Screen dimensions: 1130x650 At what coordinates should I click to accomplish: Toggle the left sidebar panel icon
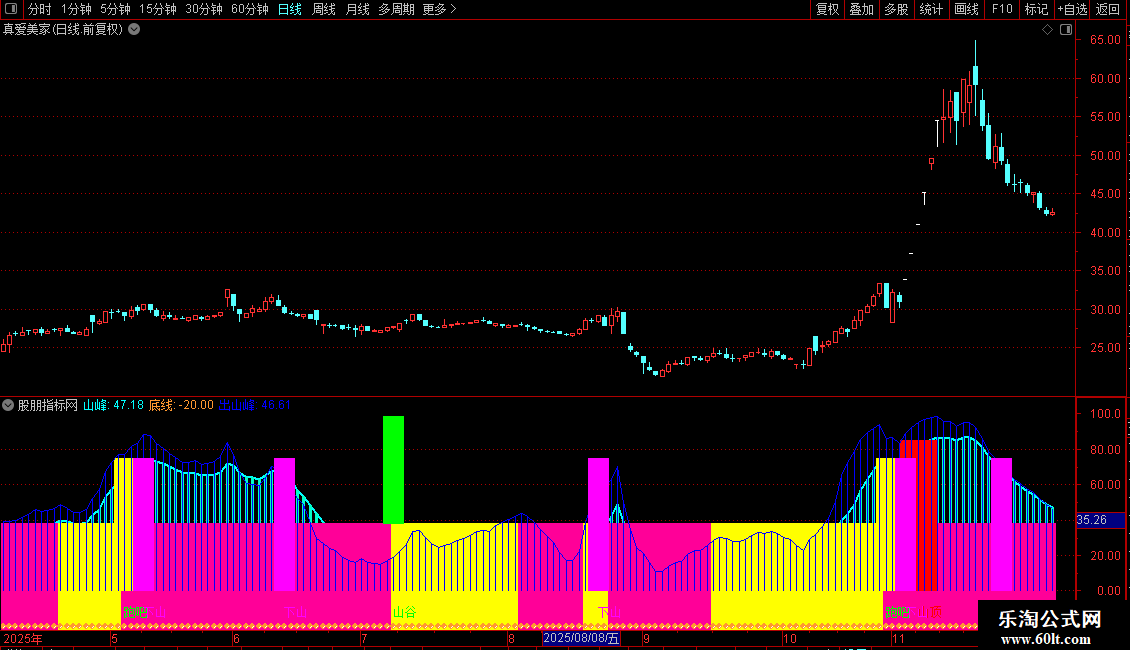pyautogui.click(x=11, y=9)
